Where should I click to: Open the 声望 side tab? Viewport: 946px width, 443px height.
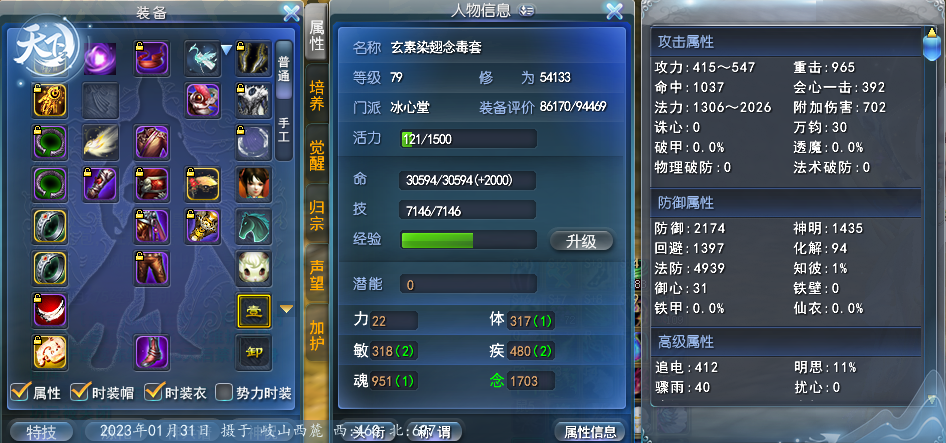[x=317, y=275]
